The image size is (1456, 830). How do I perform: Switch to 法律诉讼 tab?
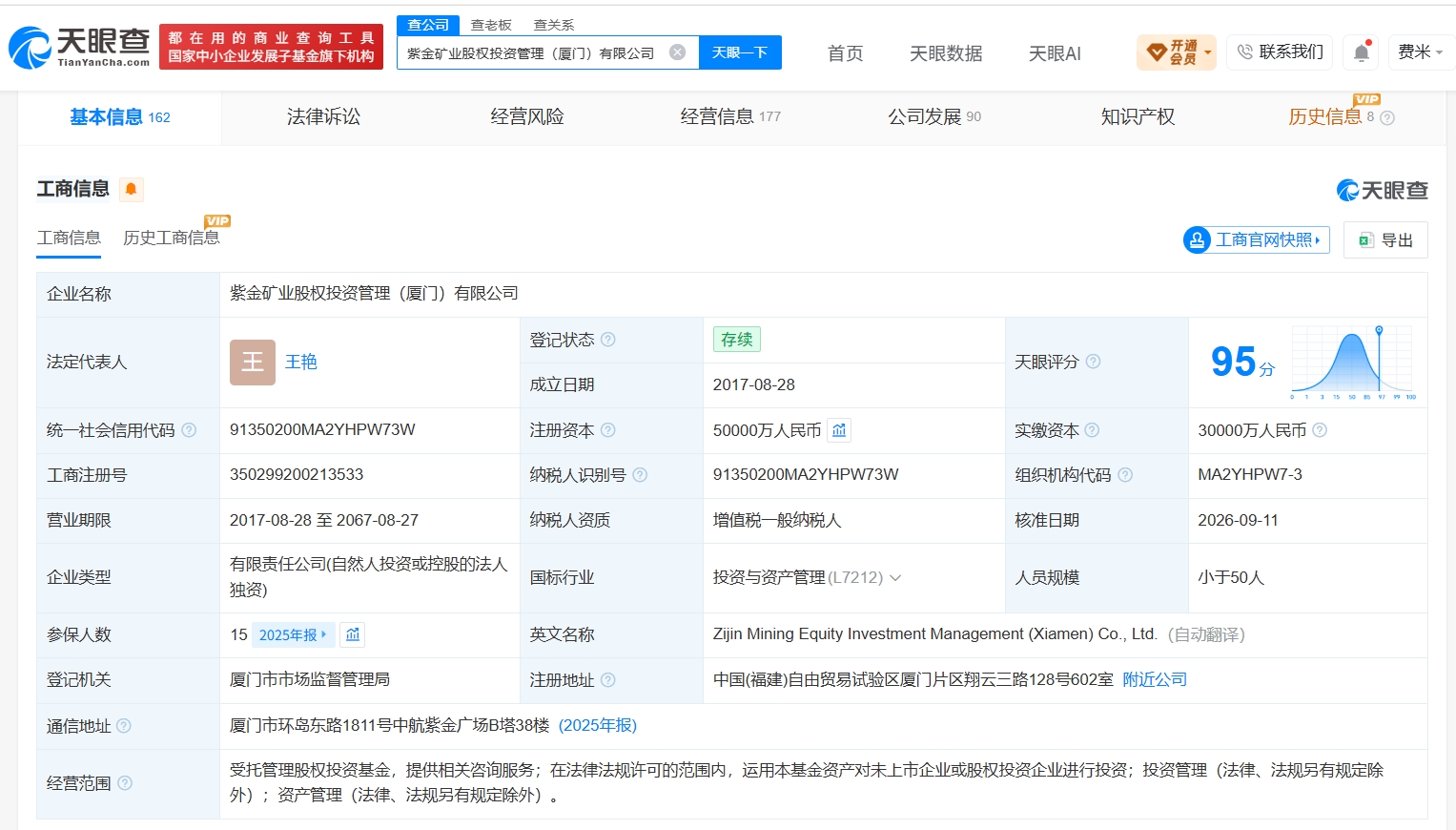click(x=324, y=117)
